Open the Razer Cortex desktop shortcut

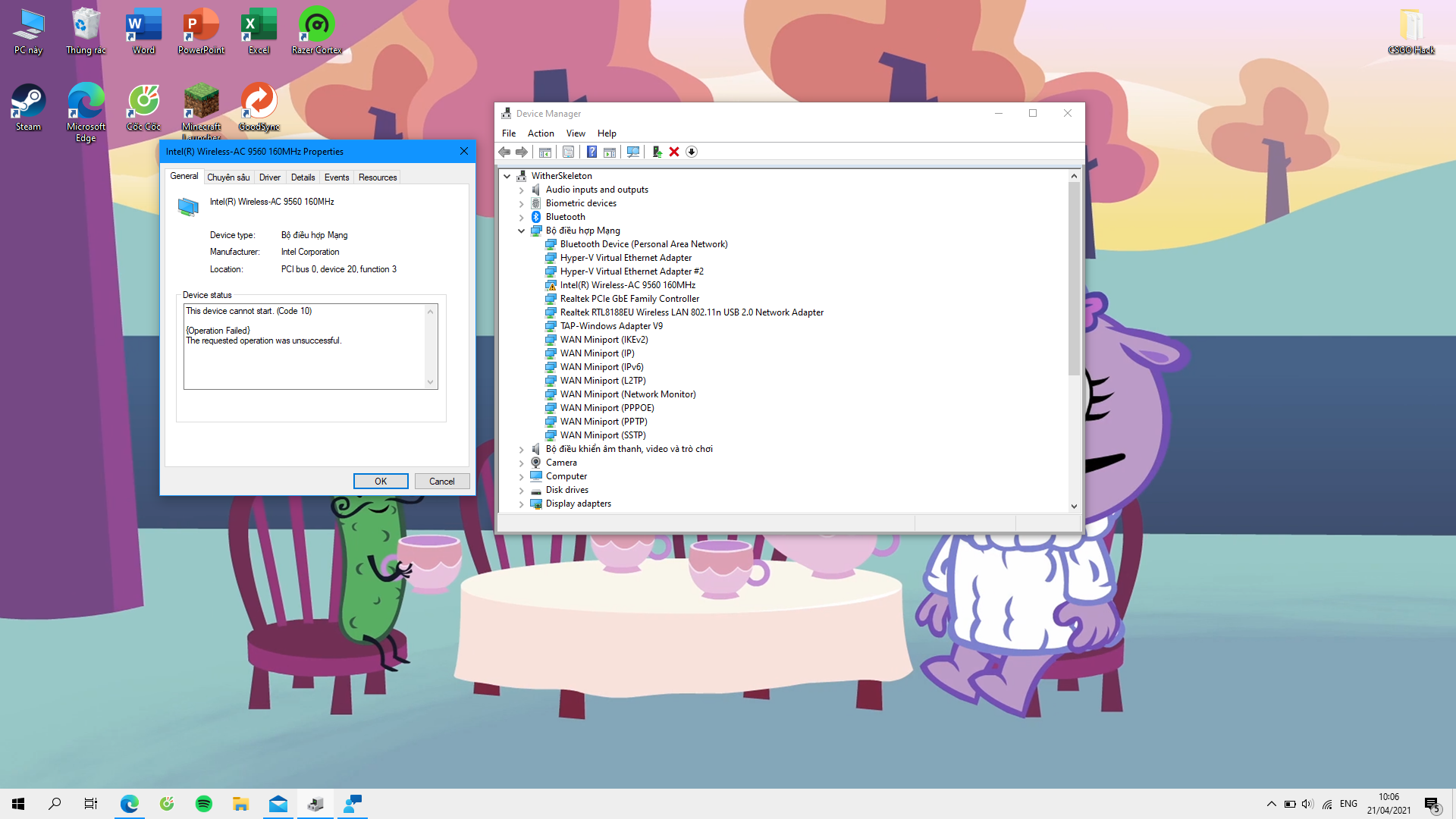pos(317,31)
